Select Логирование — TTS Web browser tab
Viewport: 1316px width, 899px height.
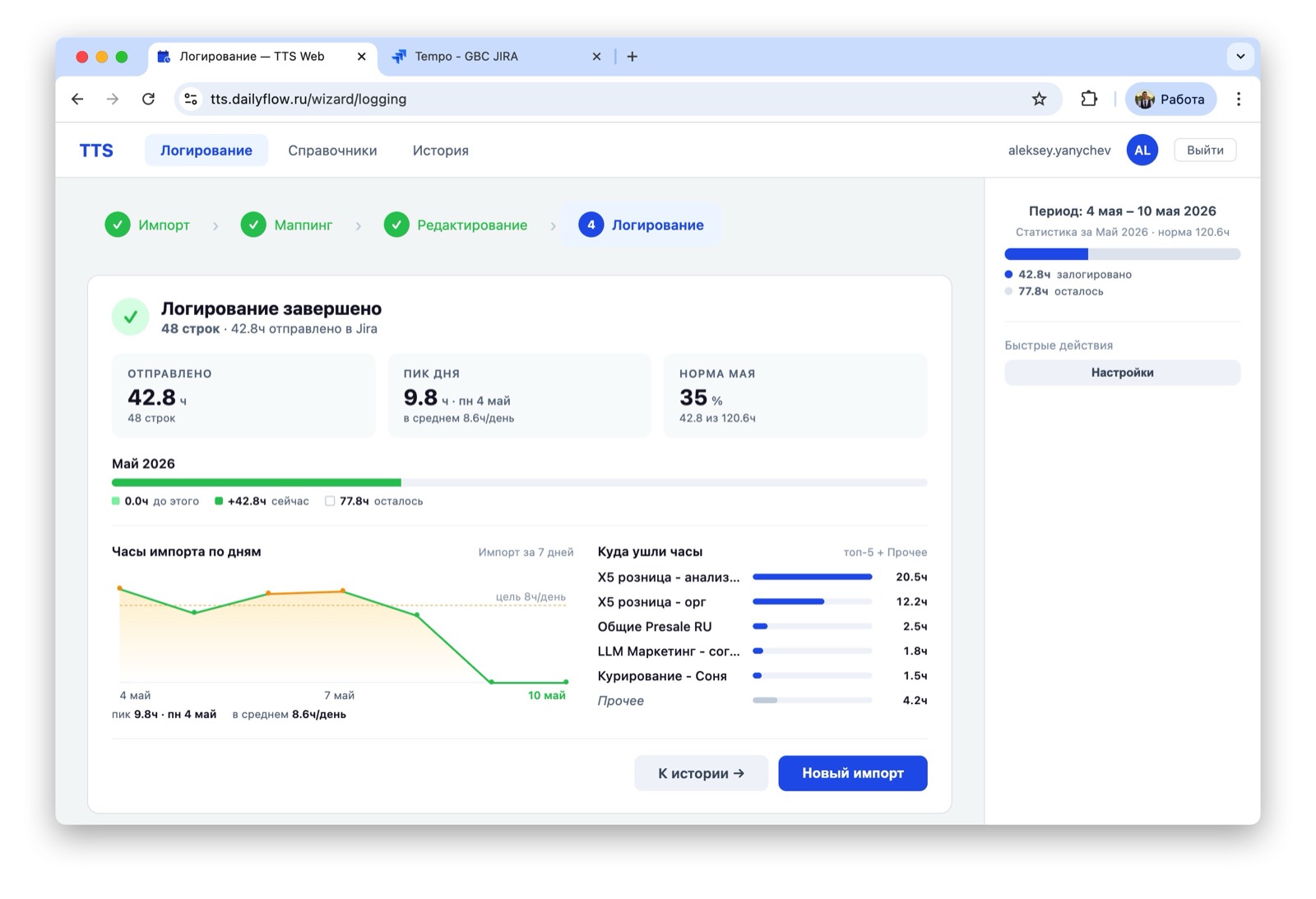click(262, 57)
